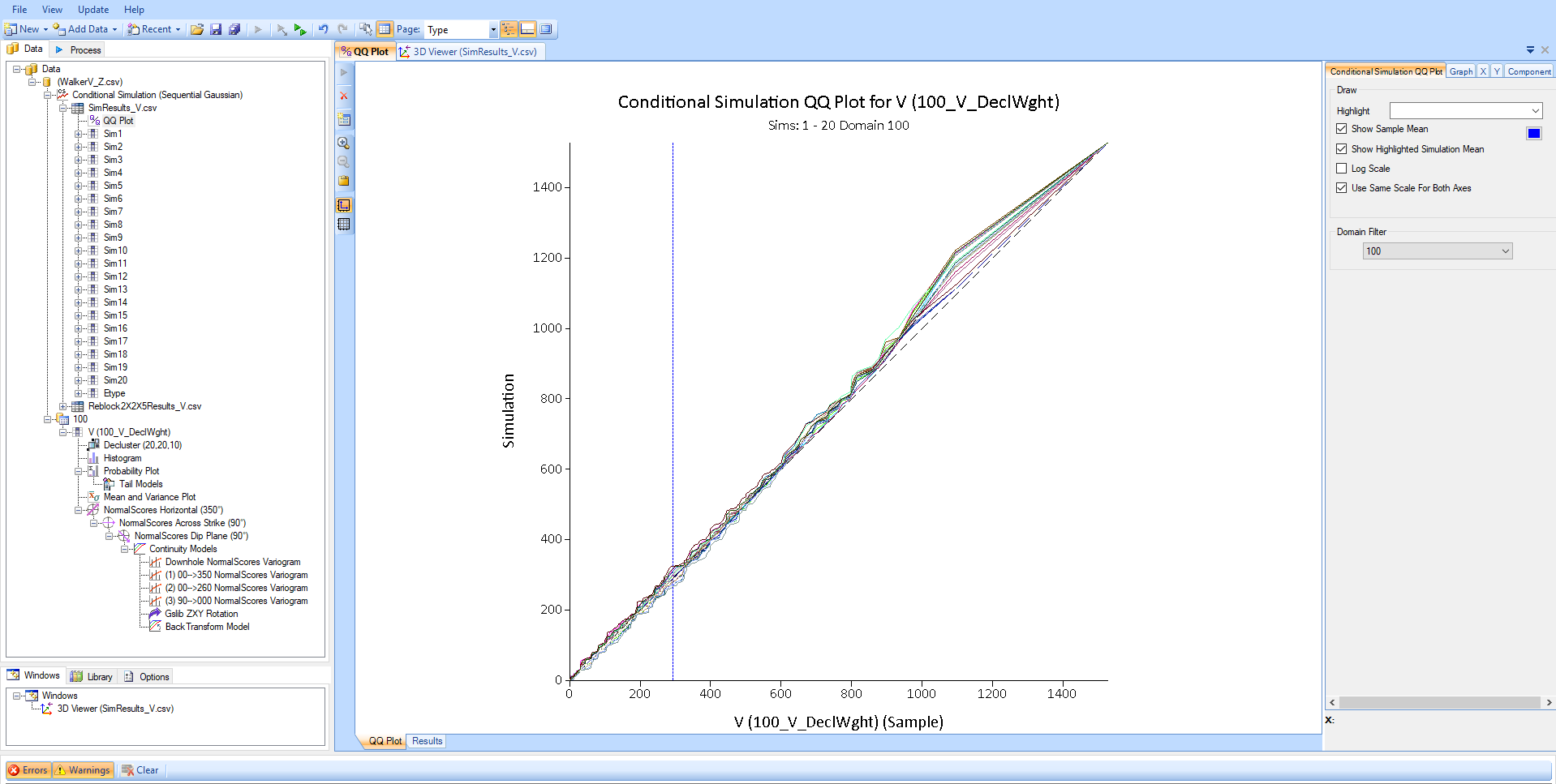
Task: Click the red delete icon beside the plot
Action: (x=344, y=96)
